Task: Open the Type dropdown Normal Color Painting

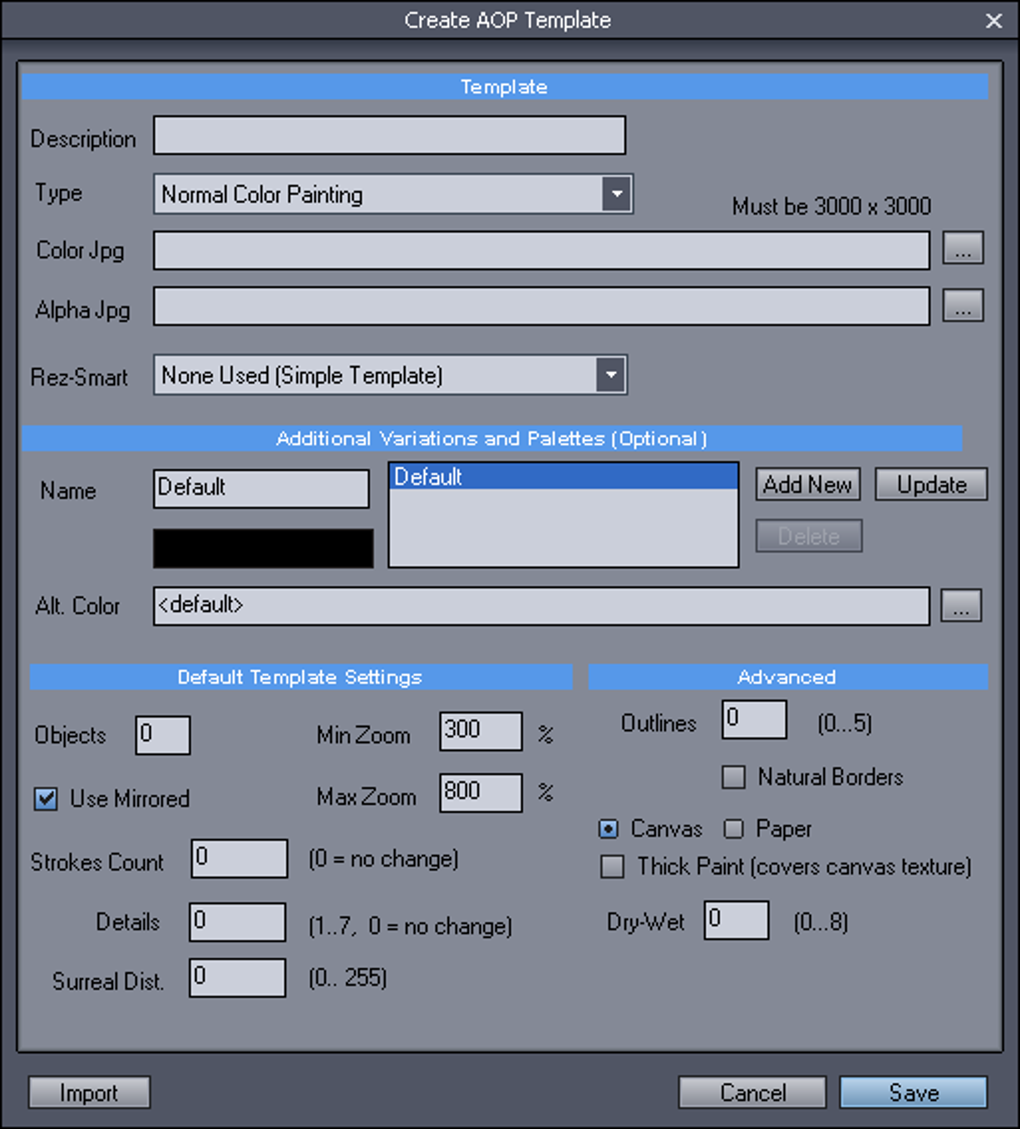Action: pos(393,194)
